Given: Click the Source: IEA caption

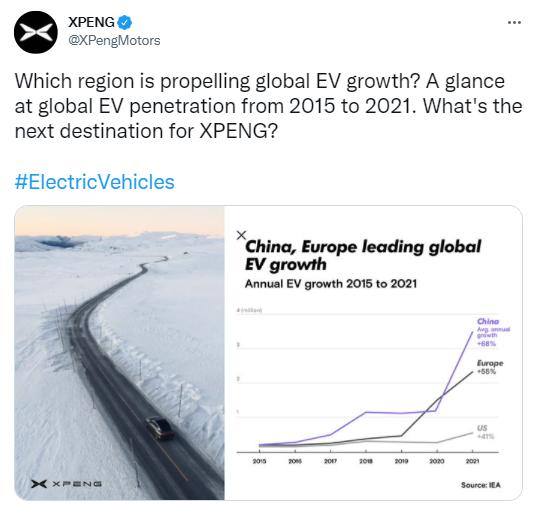Looking at the screenshot, I should [481, 485].
